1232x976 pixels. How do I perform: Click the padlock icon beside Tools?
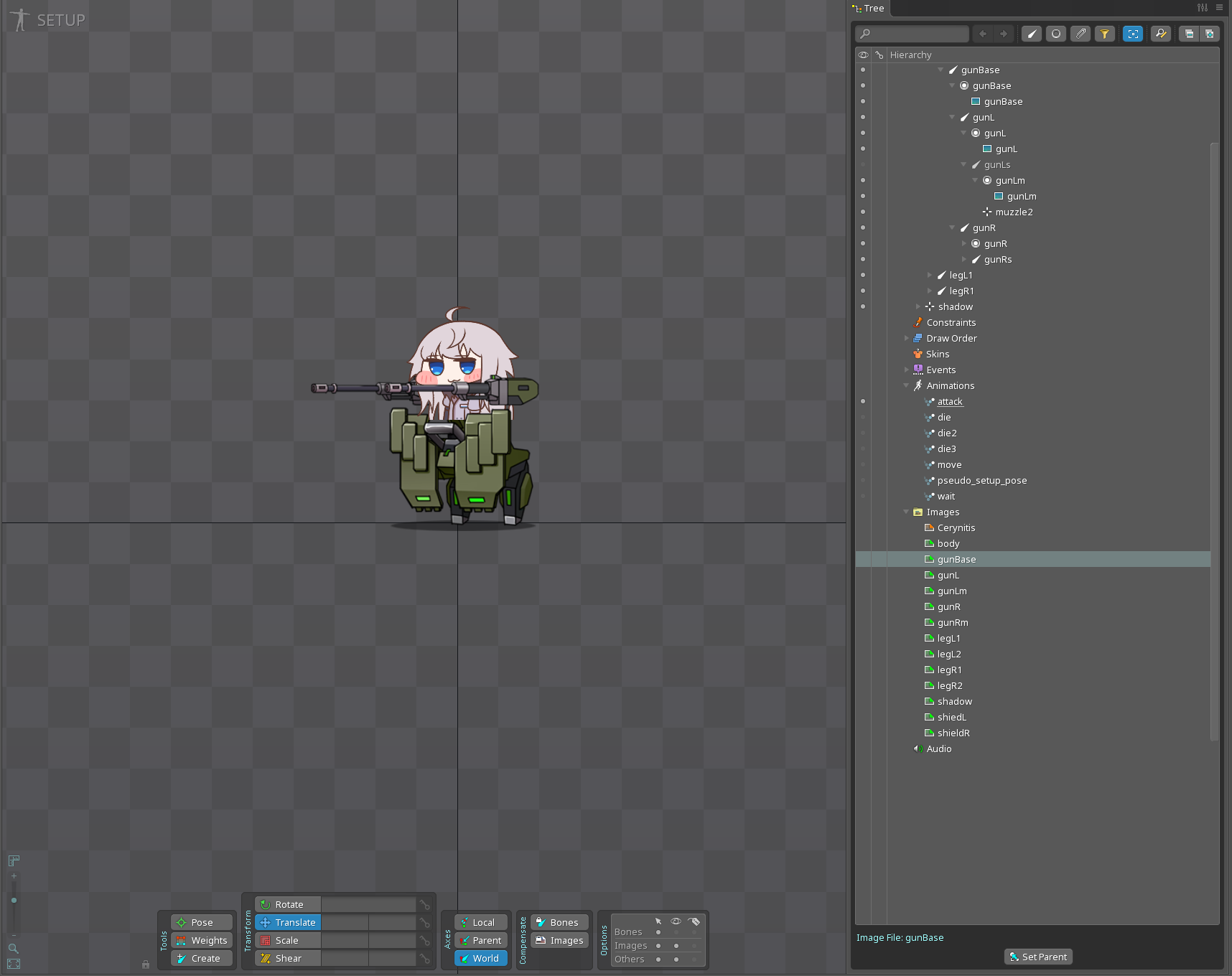click(146, 965)
